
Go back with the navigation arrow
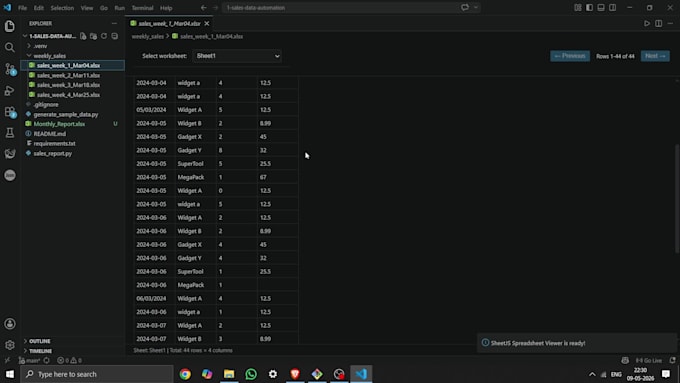pyautogui.click(x=203, y=8)
